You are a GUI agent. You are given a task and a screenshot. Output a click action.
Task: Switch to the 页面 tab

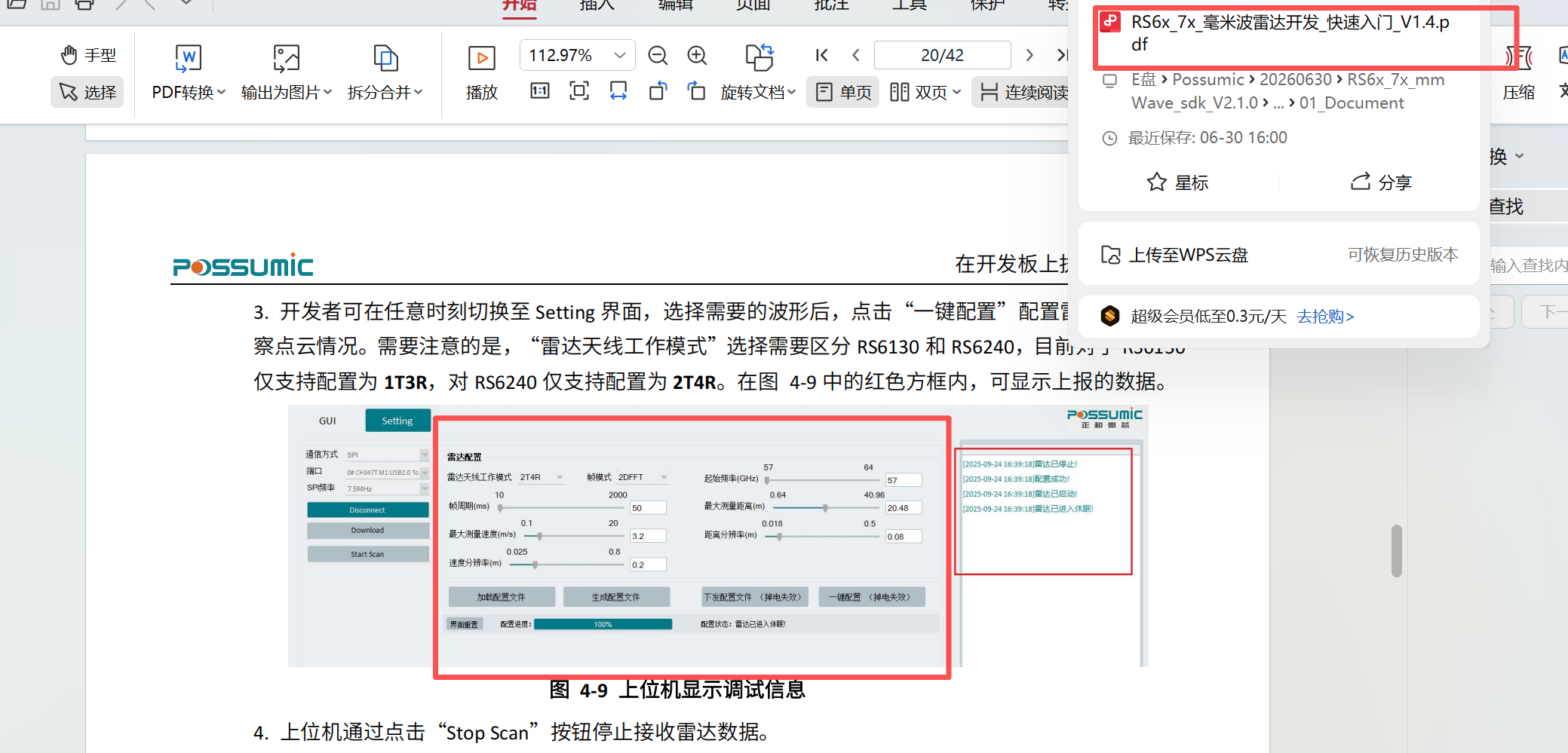point(753,5)
